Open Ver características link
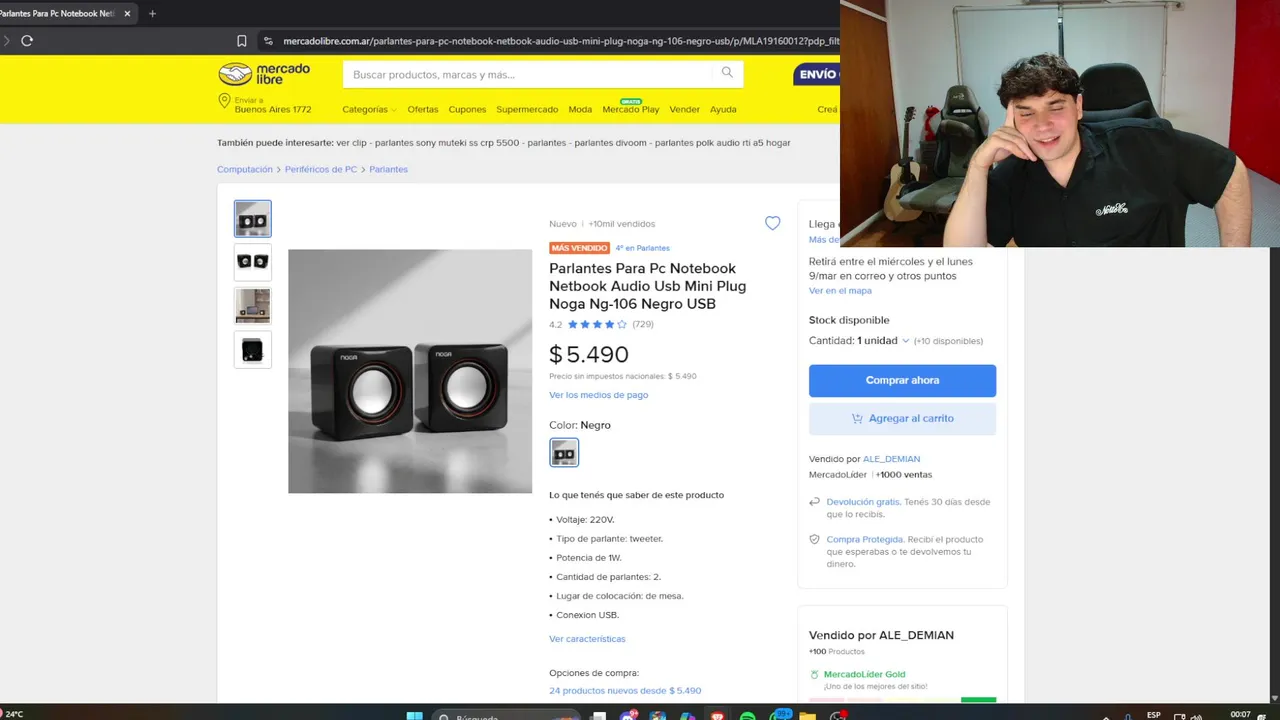The image size is (1280, 720). click(x=587, y=639)
